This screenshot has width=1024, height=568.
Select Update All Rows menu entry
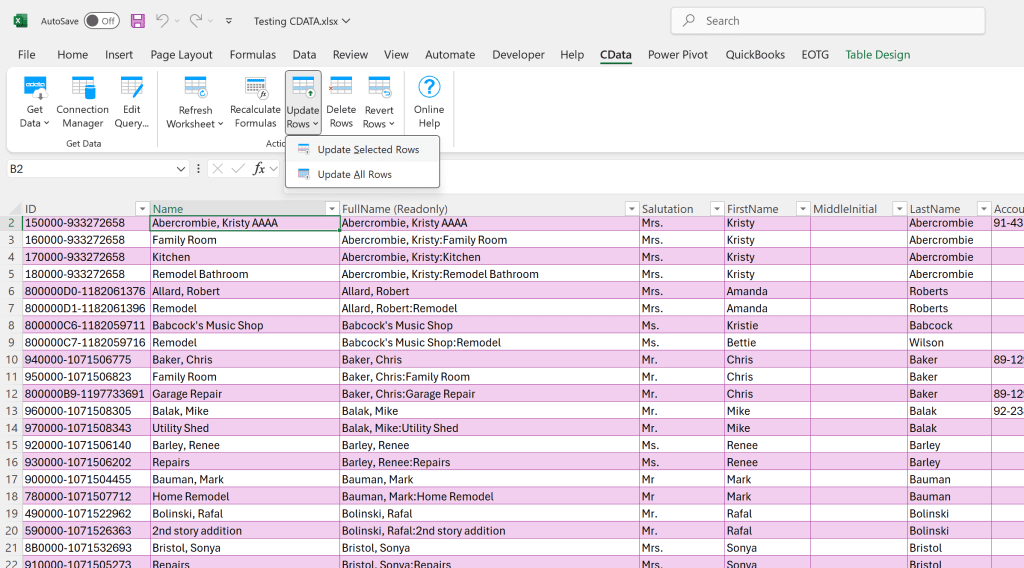tap(354, 174)
